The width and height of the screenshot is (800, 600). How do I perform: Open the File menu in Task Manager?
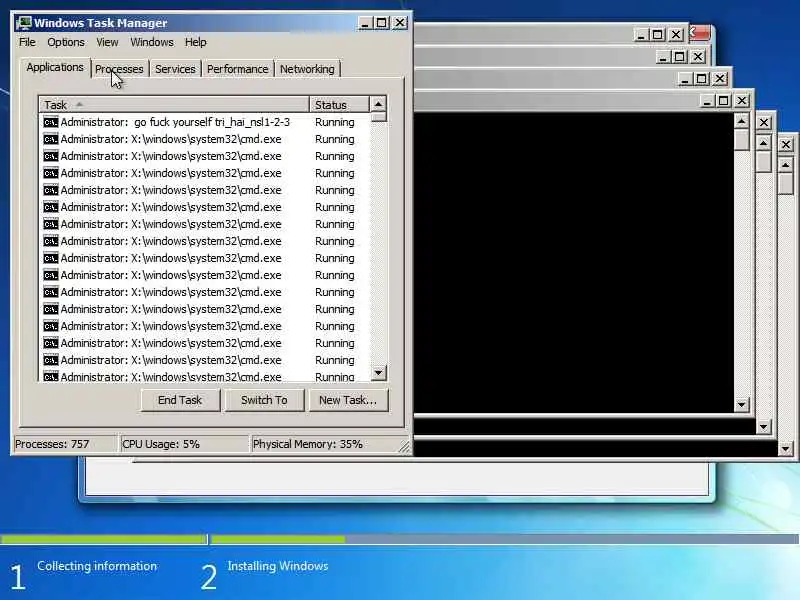tap(27, 42)
